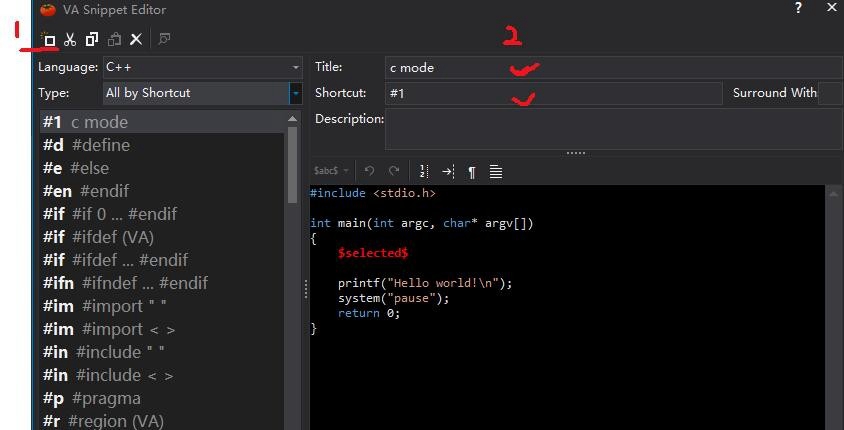Create a new snippet with New icon

pyautogui.click(x=48, y=39)
